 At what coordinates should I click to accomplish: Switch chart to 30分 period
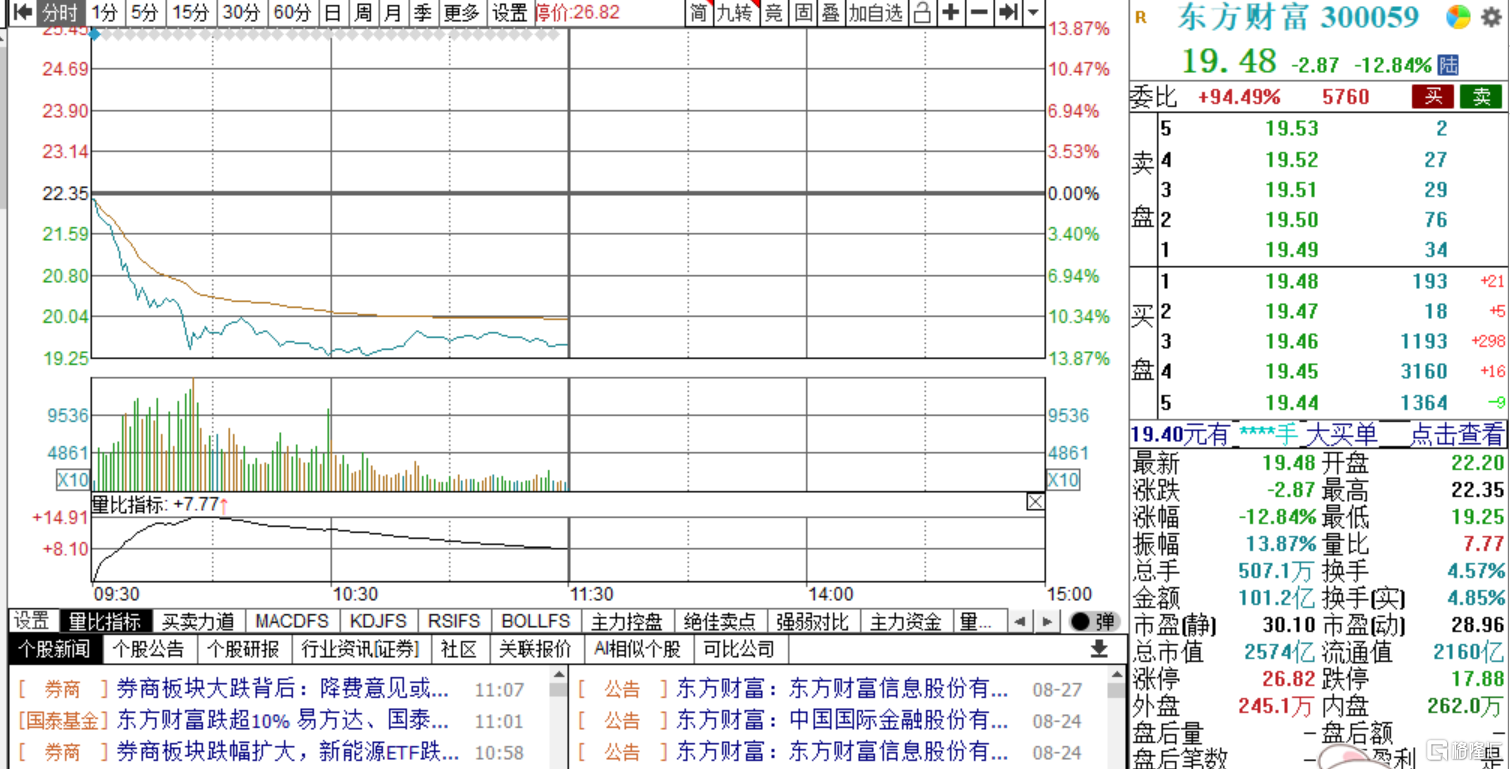[x=241, y=13]
